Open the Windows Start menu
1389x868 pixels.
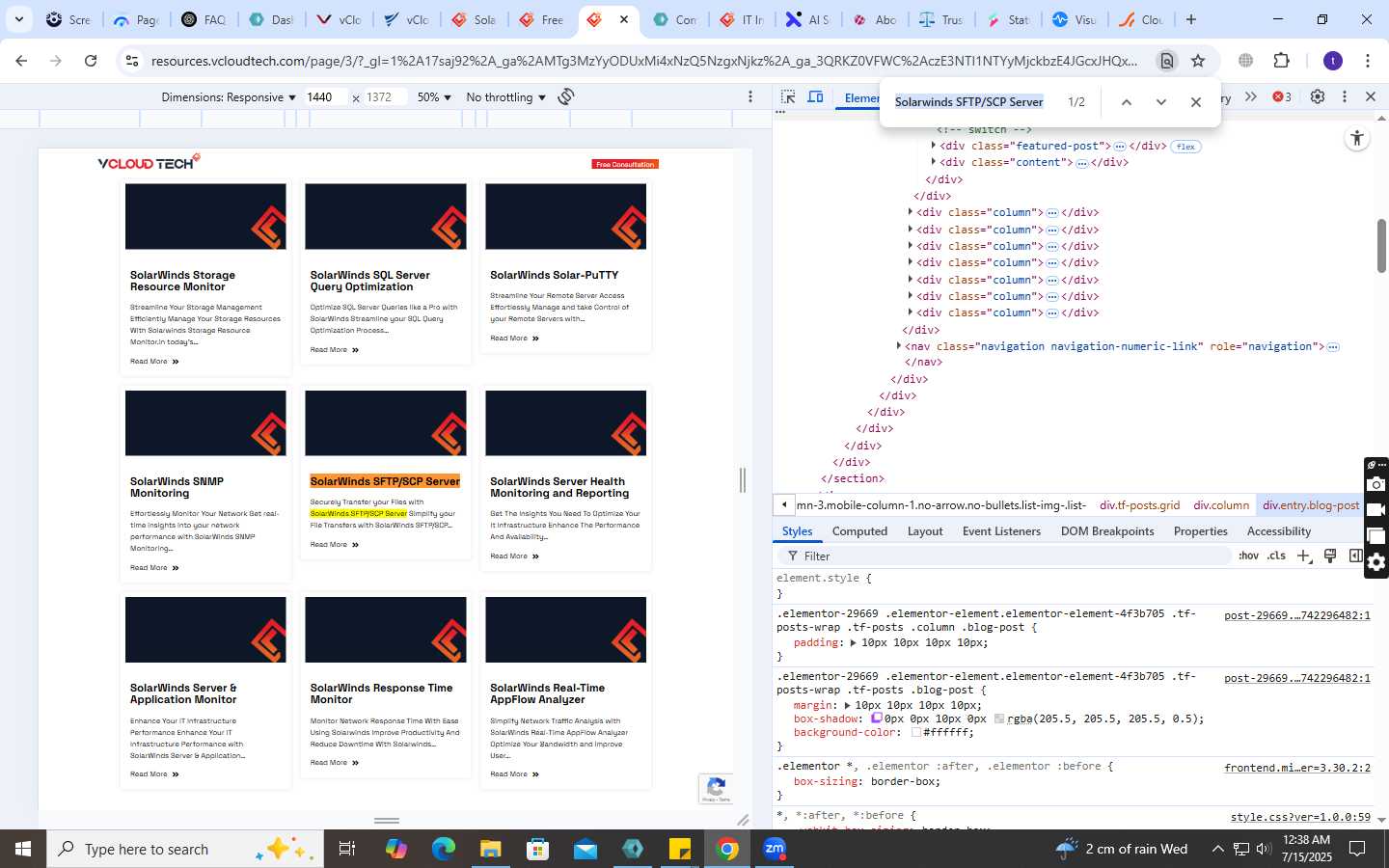click(23, 849)
